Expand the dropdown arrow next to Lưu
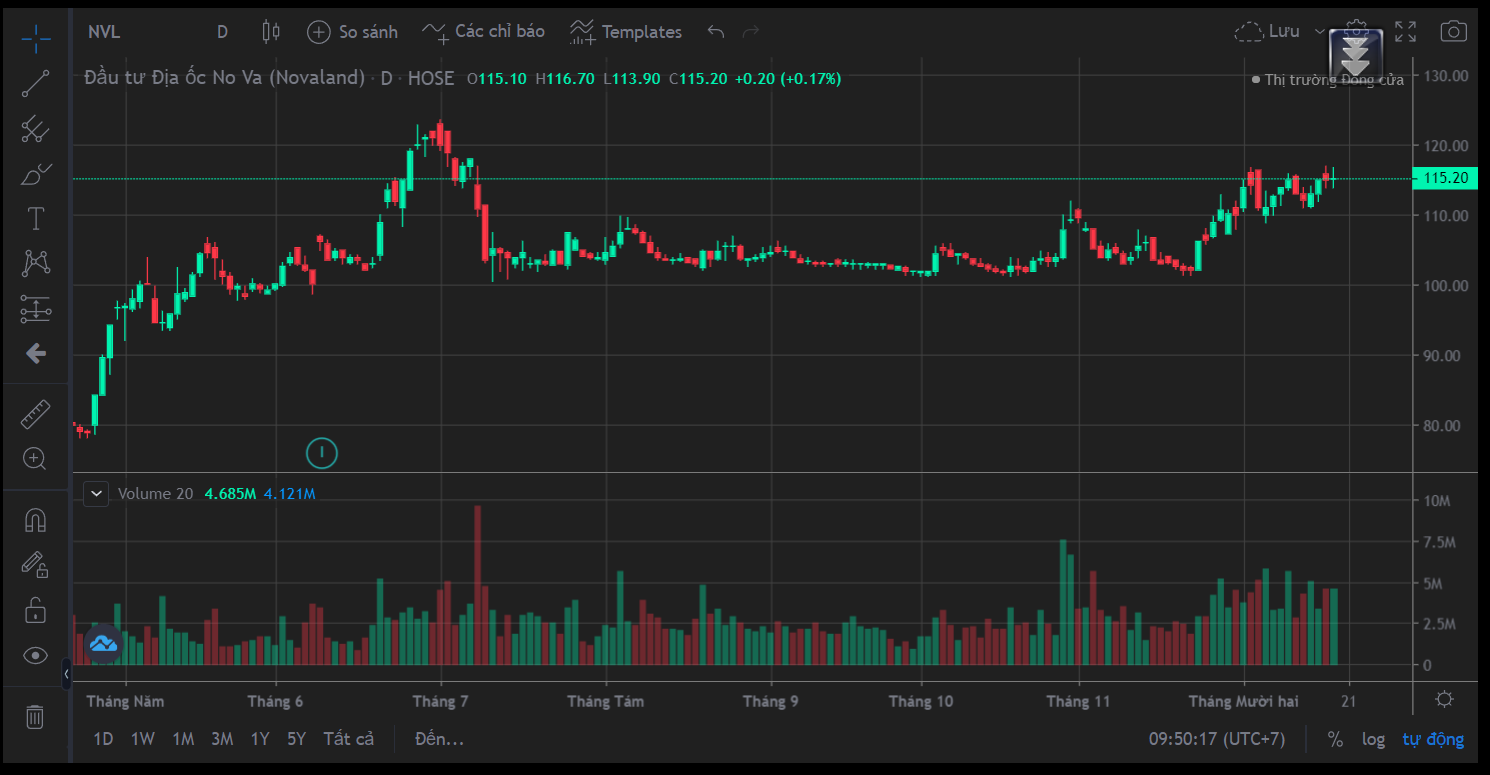This screenshot has height=775, width=1490. point(1320,32)
